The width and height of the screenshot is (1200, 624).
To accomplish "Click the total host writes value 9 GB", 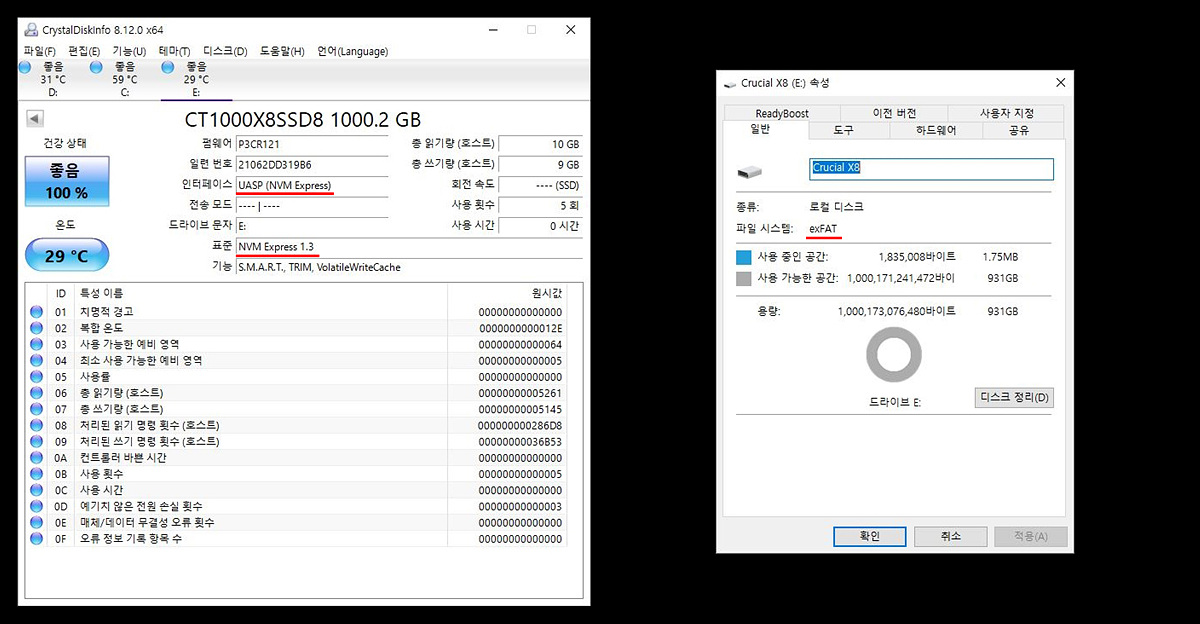I will click(540, 164).
